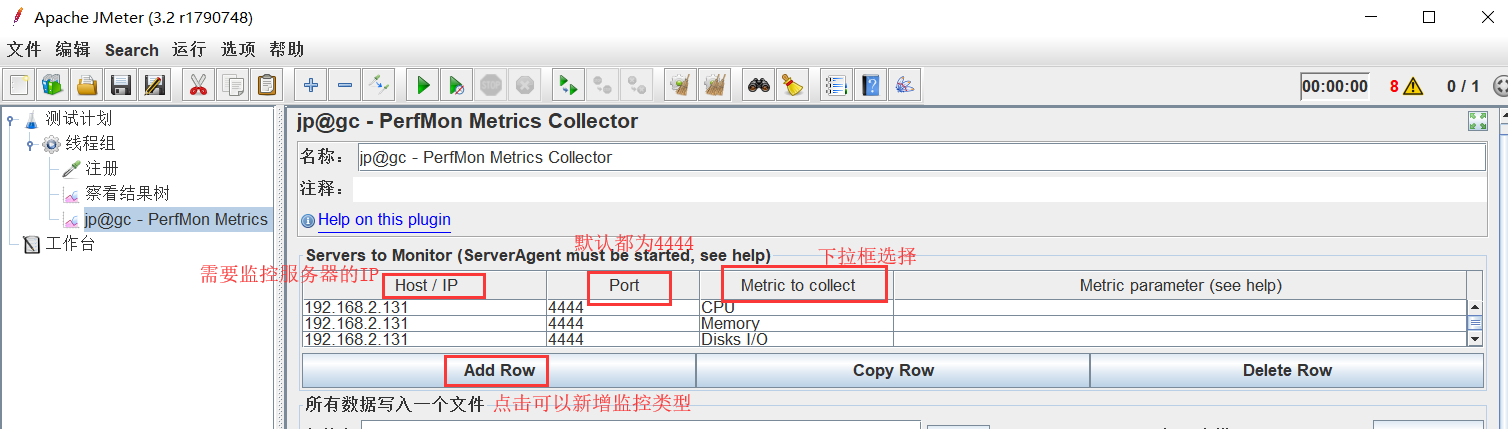
Task: Cut using the scissors icon
Action: click(x=198, y=86)
